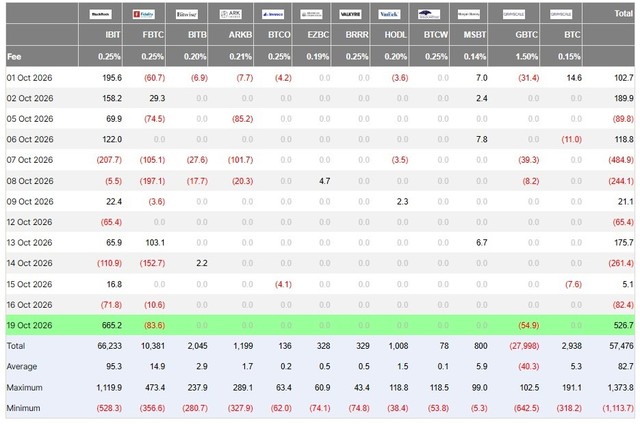This screenshot has height=424, width=640.
Task: Click the 4.7 EZBC inflow value
Action: [324, 181]
